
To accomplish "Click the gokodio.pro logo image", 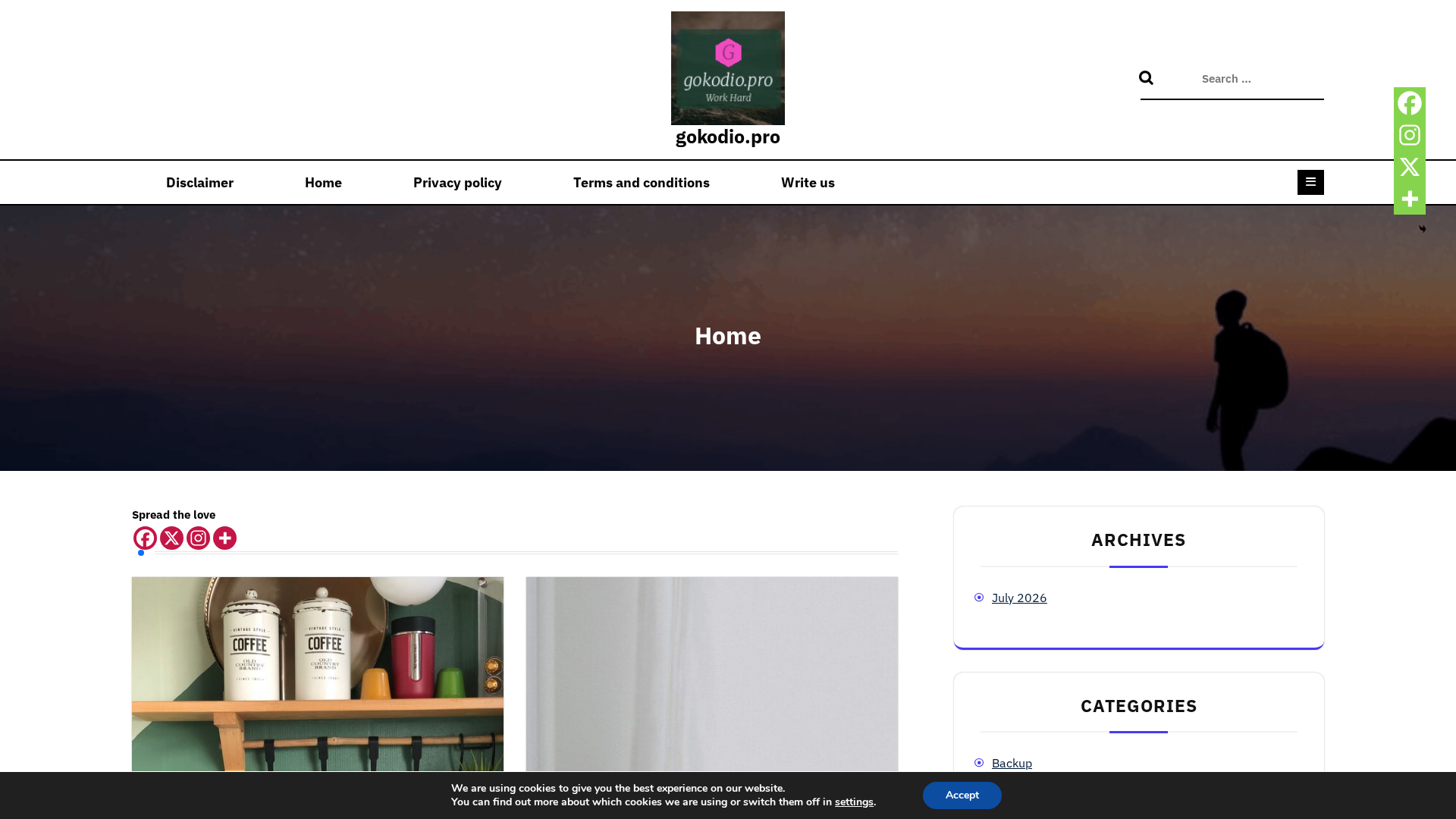I will click(728, 68).
